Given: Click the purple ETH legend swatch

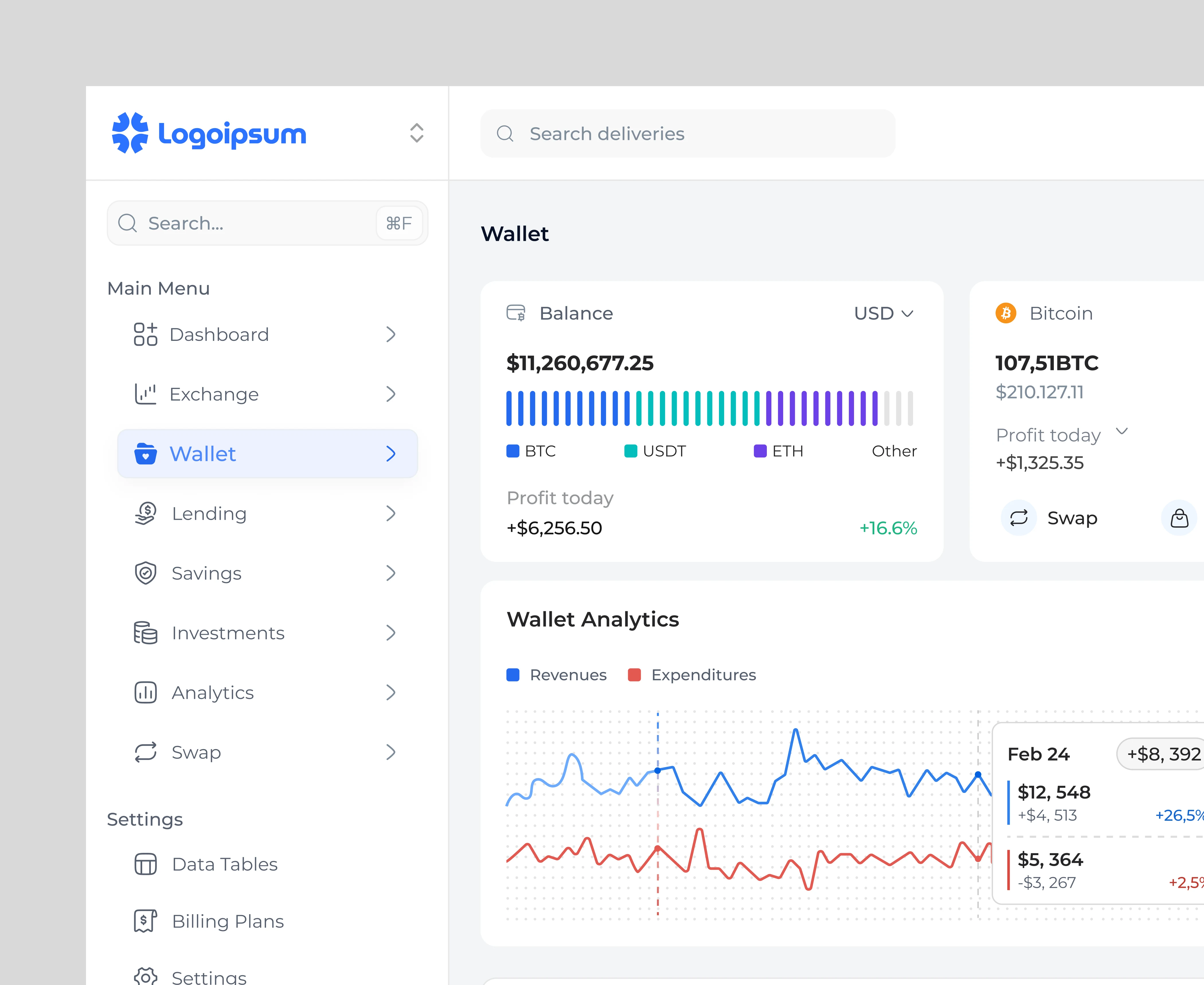Looking at the screenshot, I should (760, 451).
